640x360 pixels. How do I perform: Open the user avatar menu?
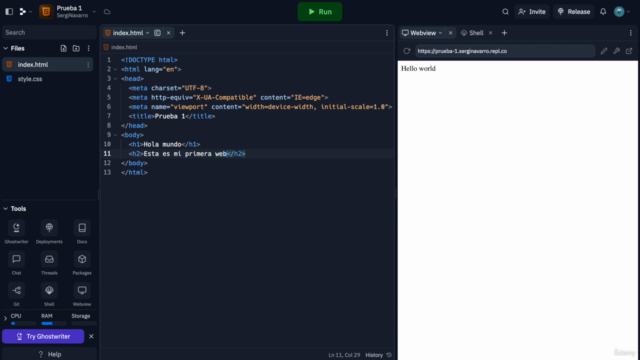(619, 12)
